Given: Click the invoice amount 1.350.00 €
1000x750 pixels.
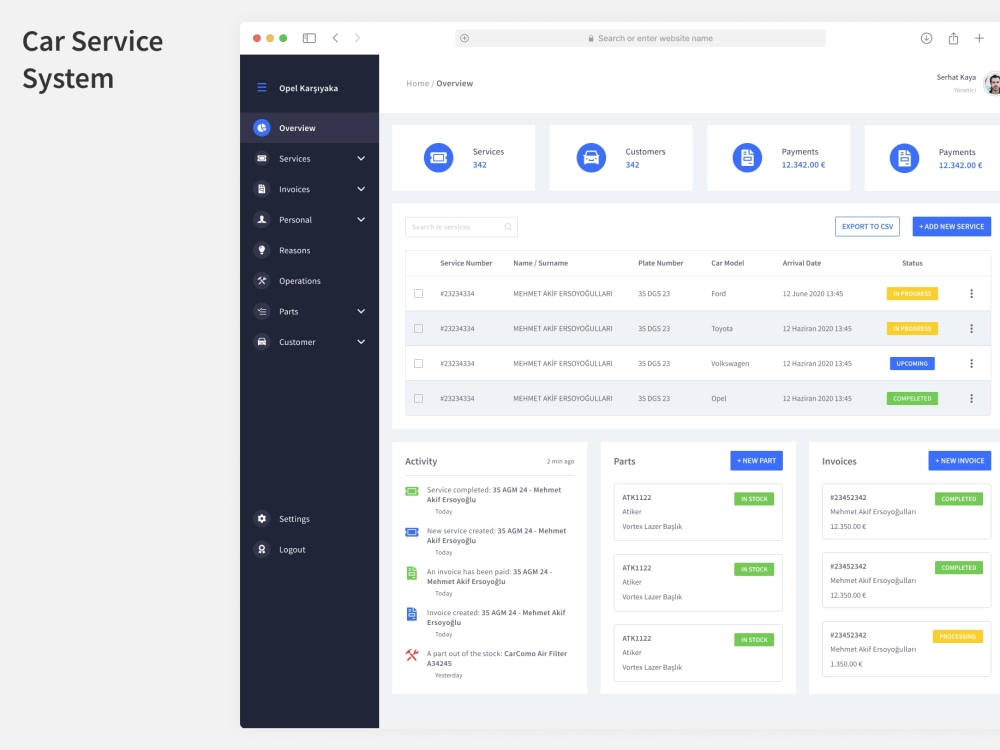Looking at the screenshot, I should point(846,664).
